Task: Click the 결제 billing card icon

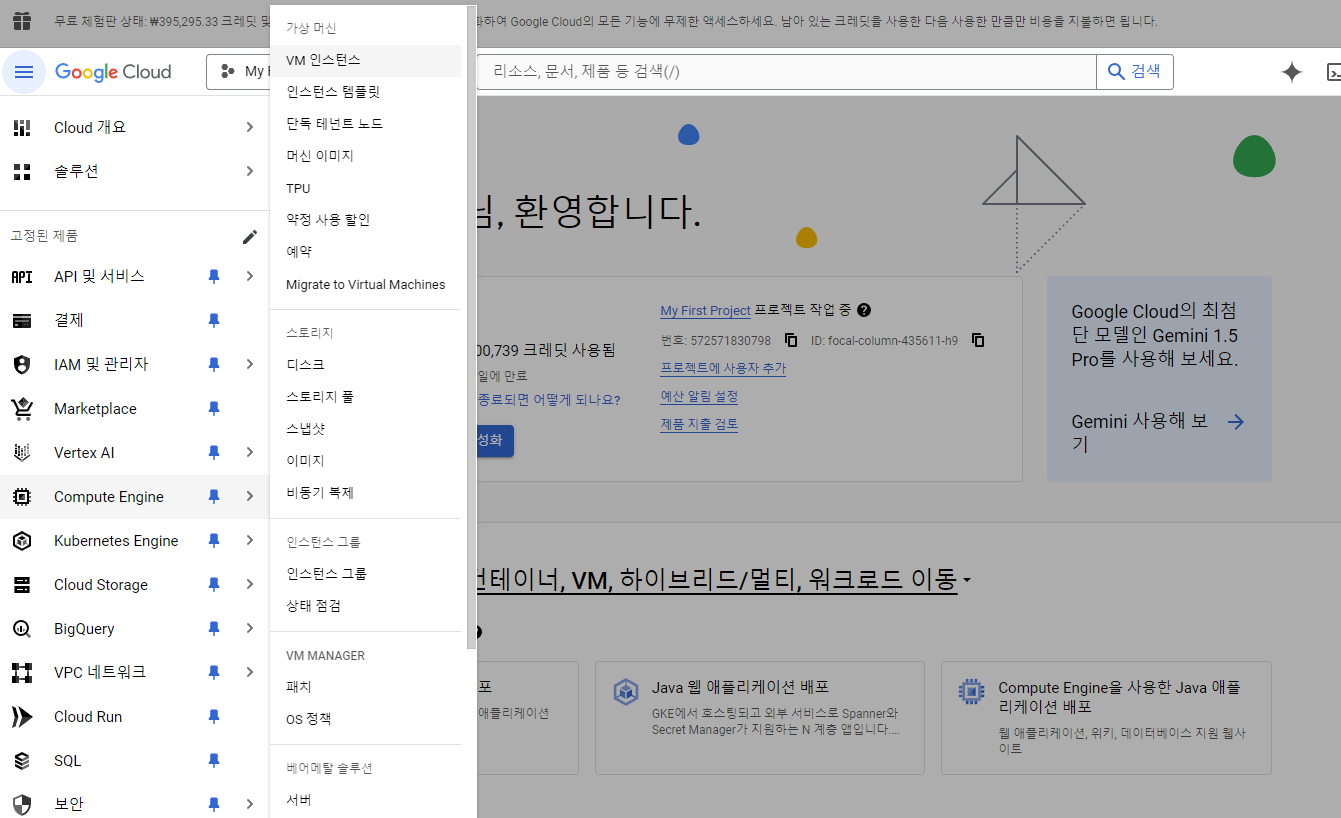Action: point(22,321)
